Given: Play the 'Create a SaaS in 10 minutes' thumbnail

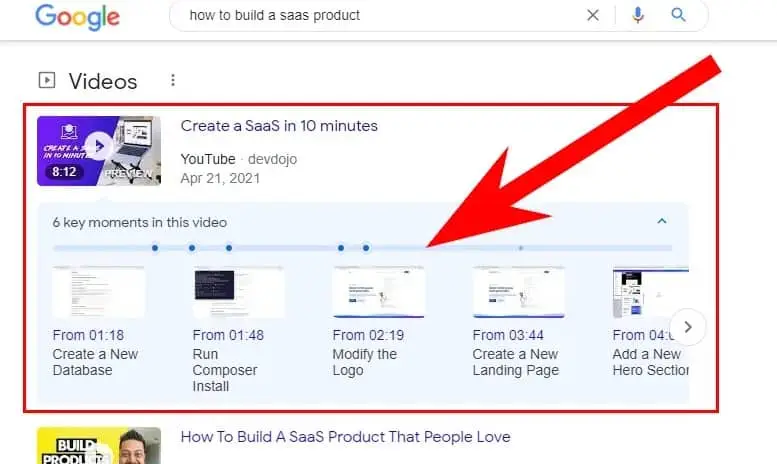Looking at the screenshot, I should click(x=99, y=151).
